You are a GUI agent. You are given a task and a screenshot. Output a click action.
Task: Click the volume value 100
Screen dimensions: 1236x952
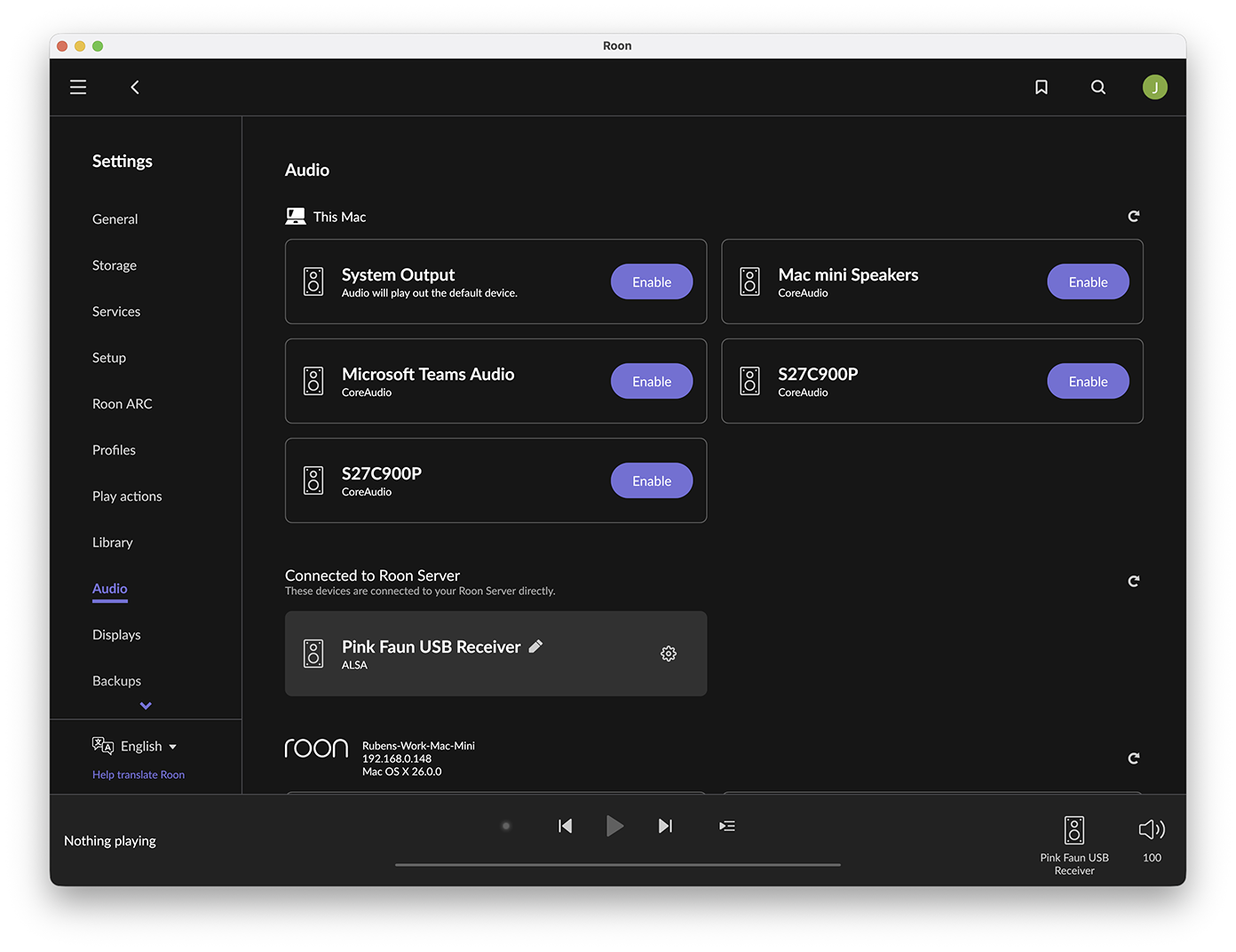click(x=1153, y=858)
